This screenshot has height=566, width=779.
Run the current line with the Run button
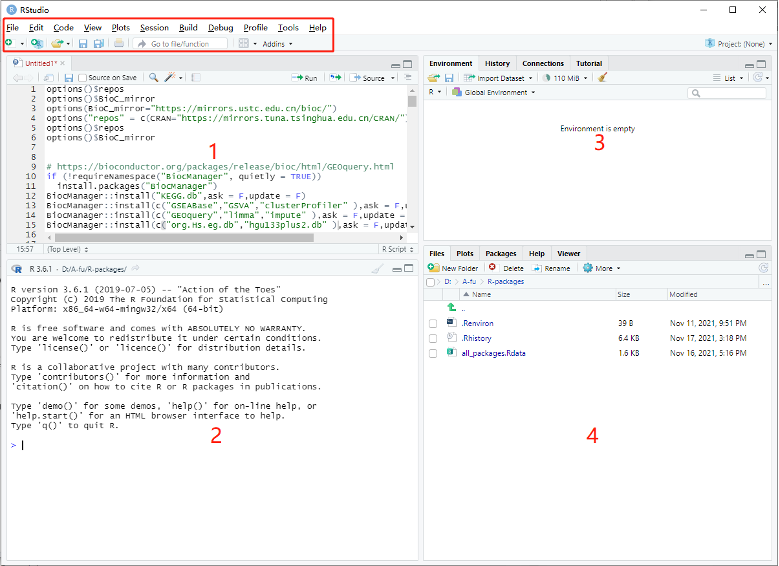point(306,77)
